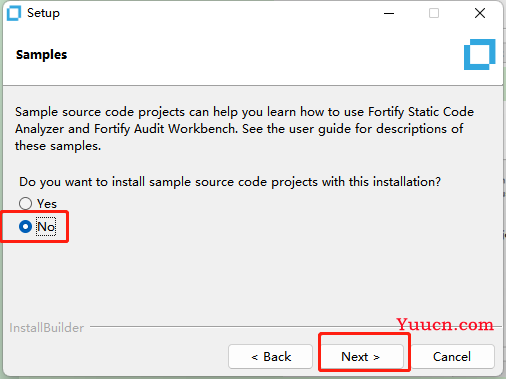Select the No radio button circle
Viewport: 506px width, 379px height.
(25, 227)
